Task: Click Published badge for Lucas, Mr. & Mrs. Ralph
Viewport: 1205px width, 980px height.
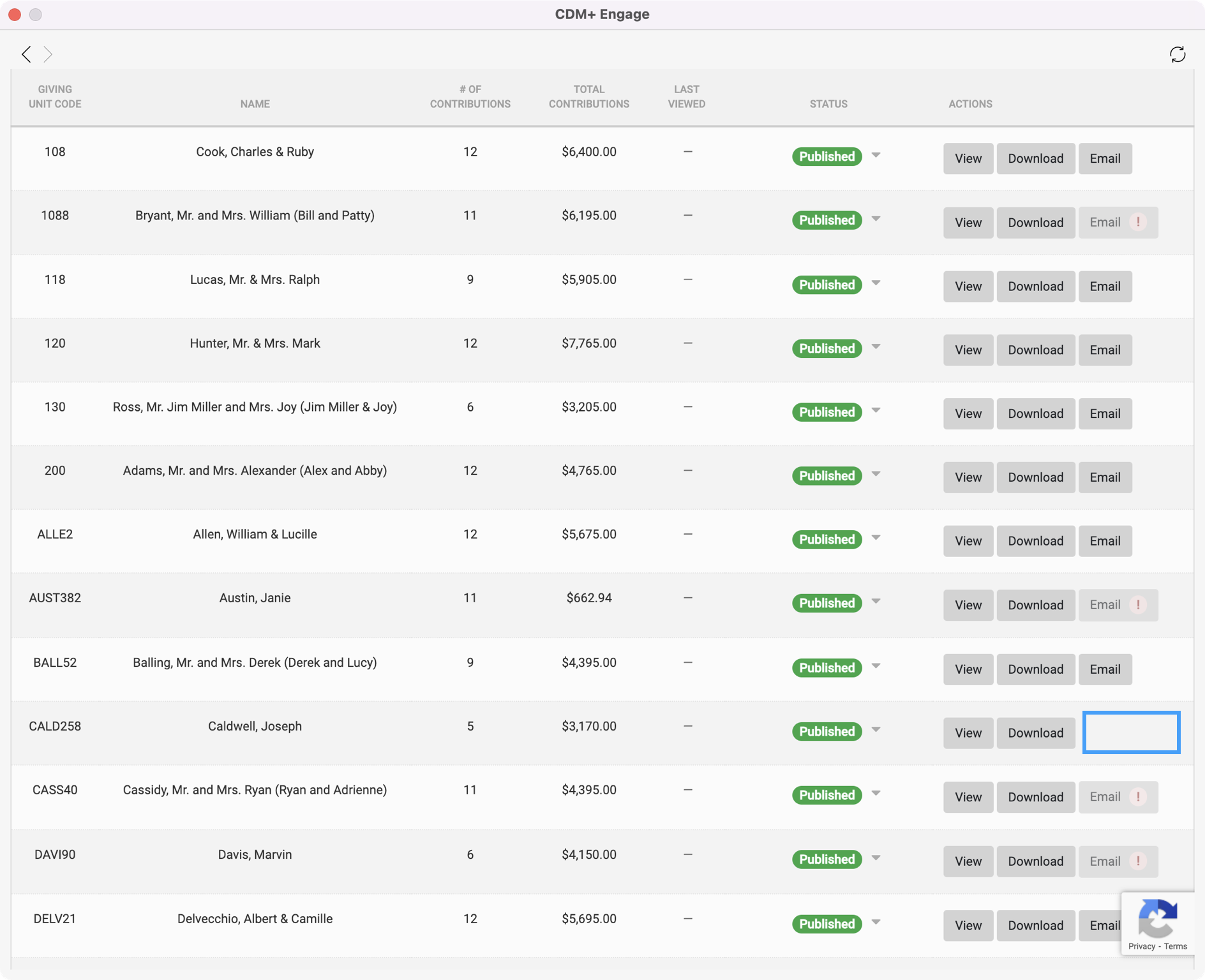Action: (x=827, y=285)
